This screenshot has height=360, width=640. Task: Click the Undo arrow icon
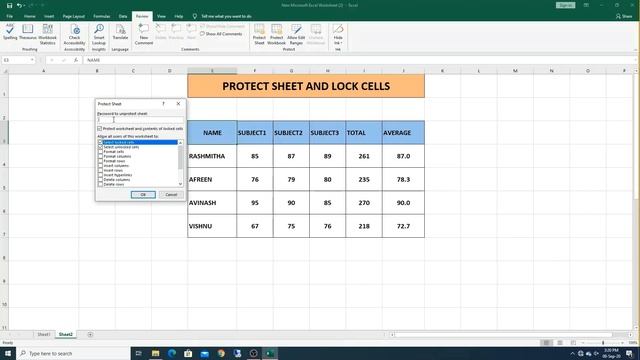click(19, 5)
